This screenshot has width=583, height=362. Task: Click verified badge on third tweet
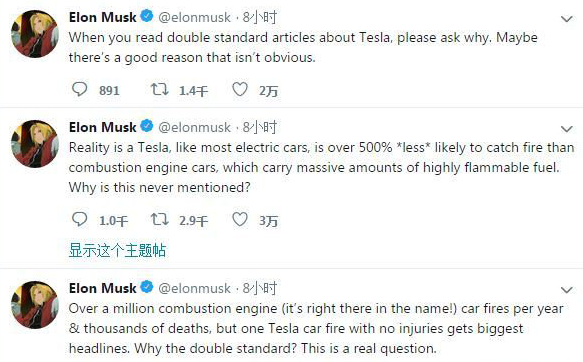pyautogui.click(x=147, y=287)
